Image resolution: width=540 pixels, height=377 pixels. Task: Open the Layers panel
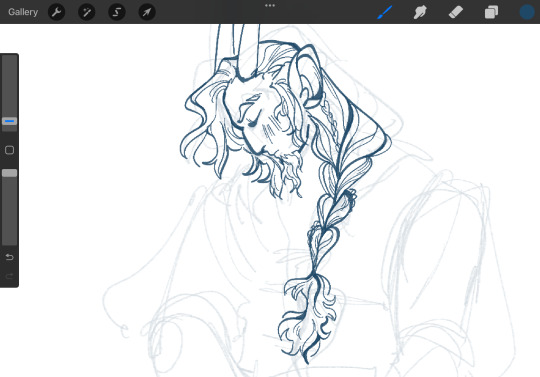(491, 12)
